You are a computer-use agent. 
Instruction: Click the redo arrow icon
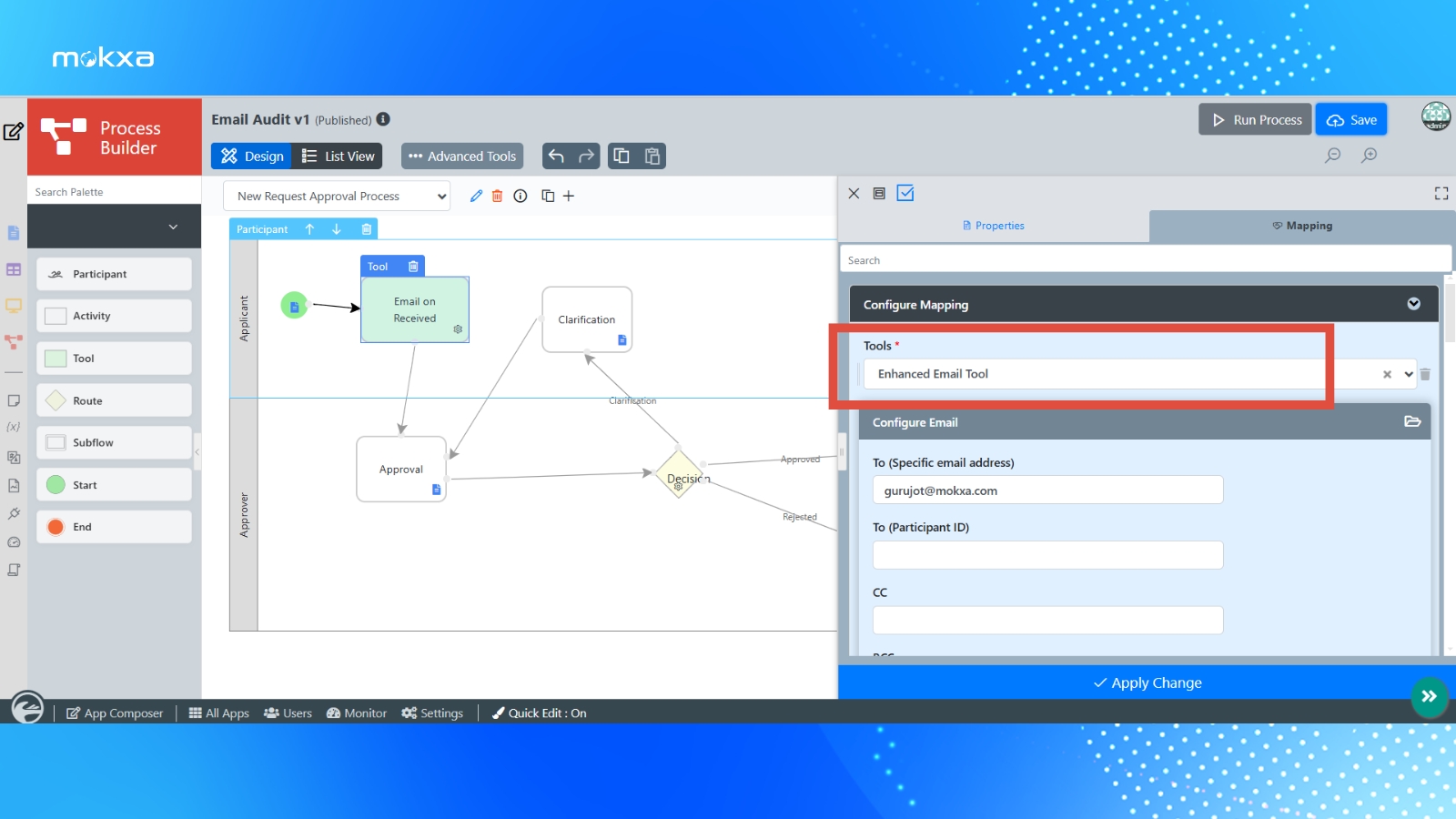tap(586, 157)
